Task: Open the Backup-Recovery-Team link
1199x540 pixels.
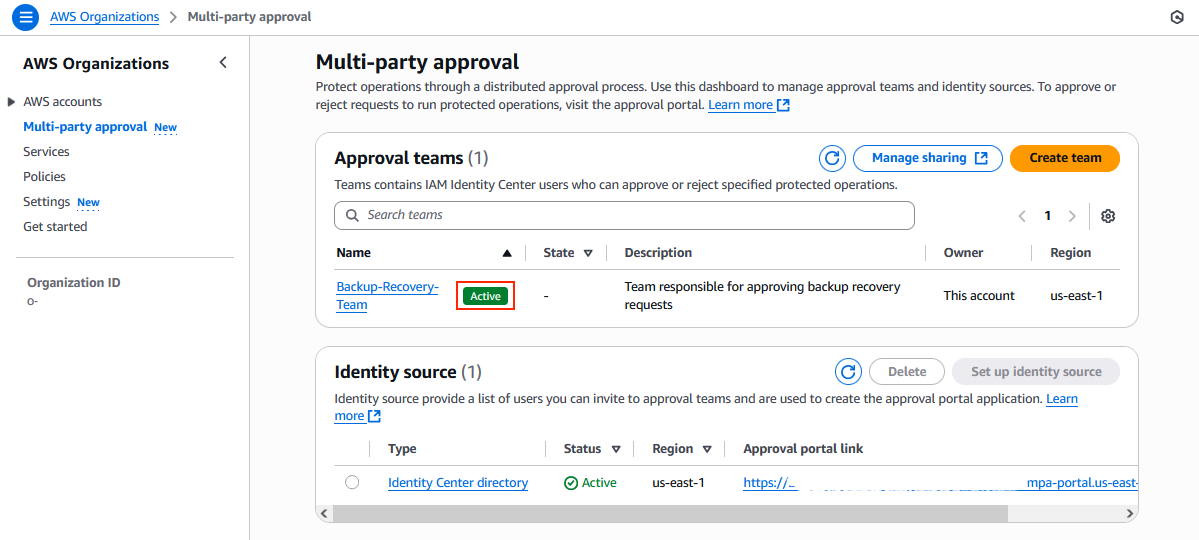Action: click(x=388, y=296)
